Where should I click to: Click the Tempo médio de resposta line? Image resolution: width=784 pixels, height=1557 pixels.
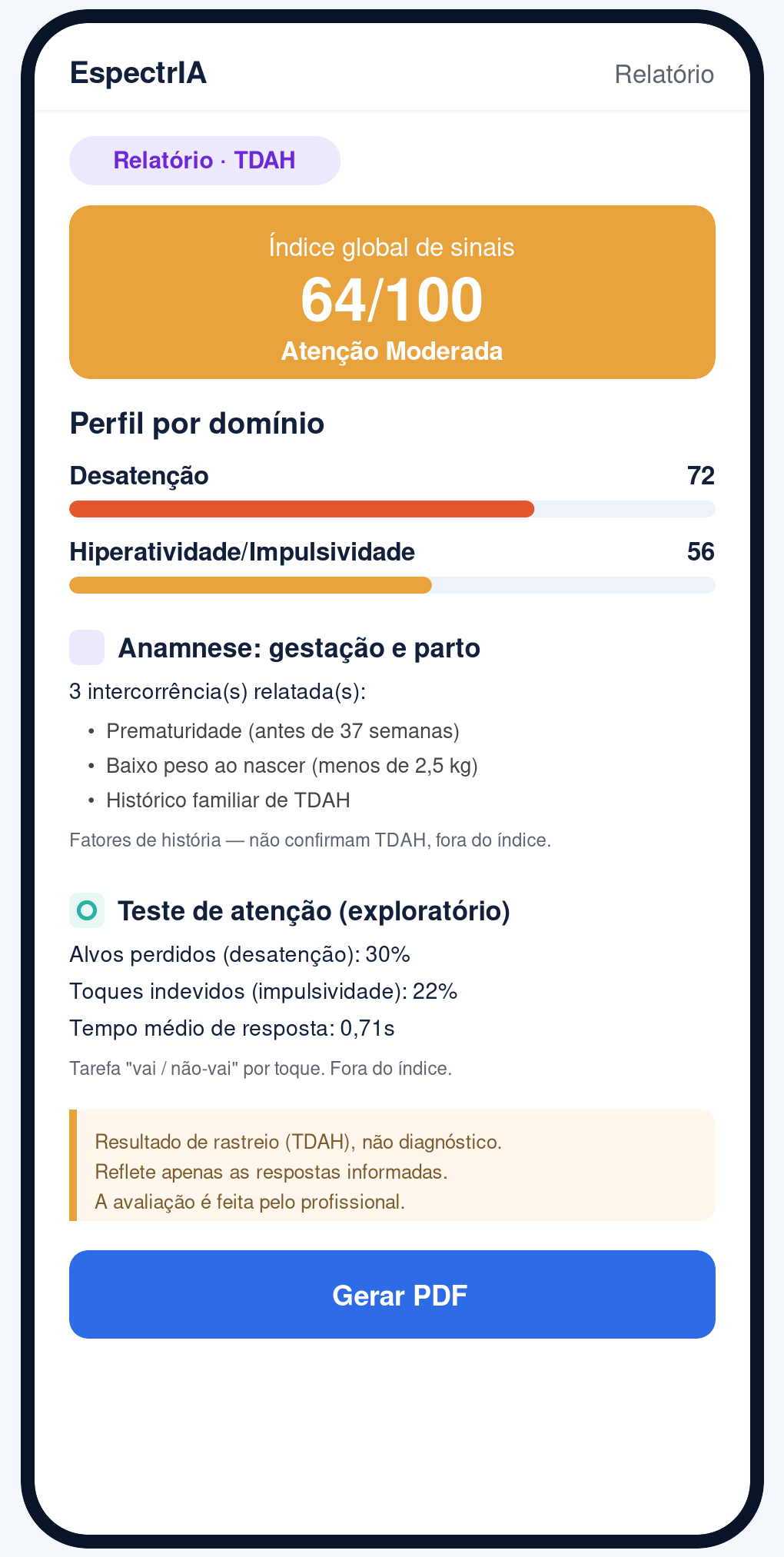coord(232,1028)
